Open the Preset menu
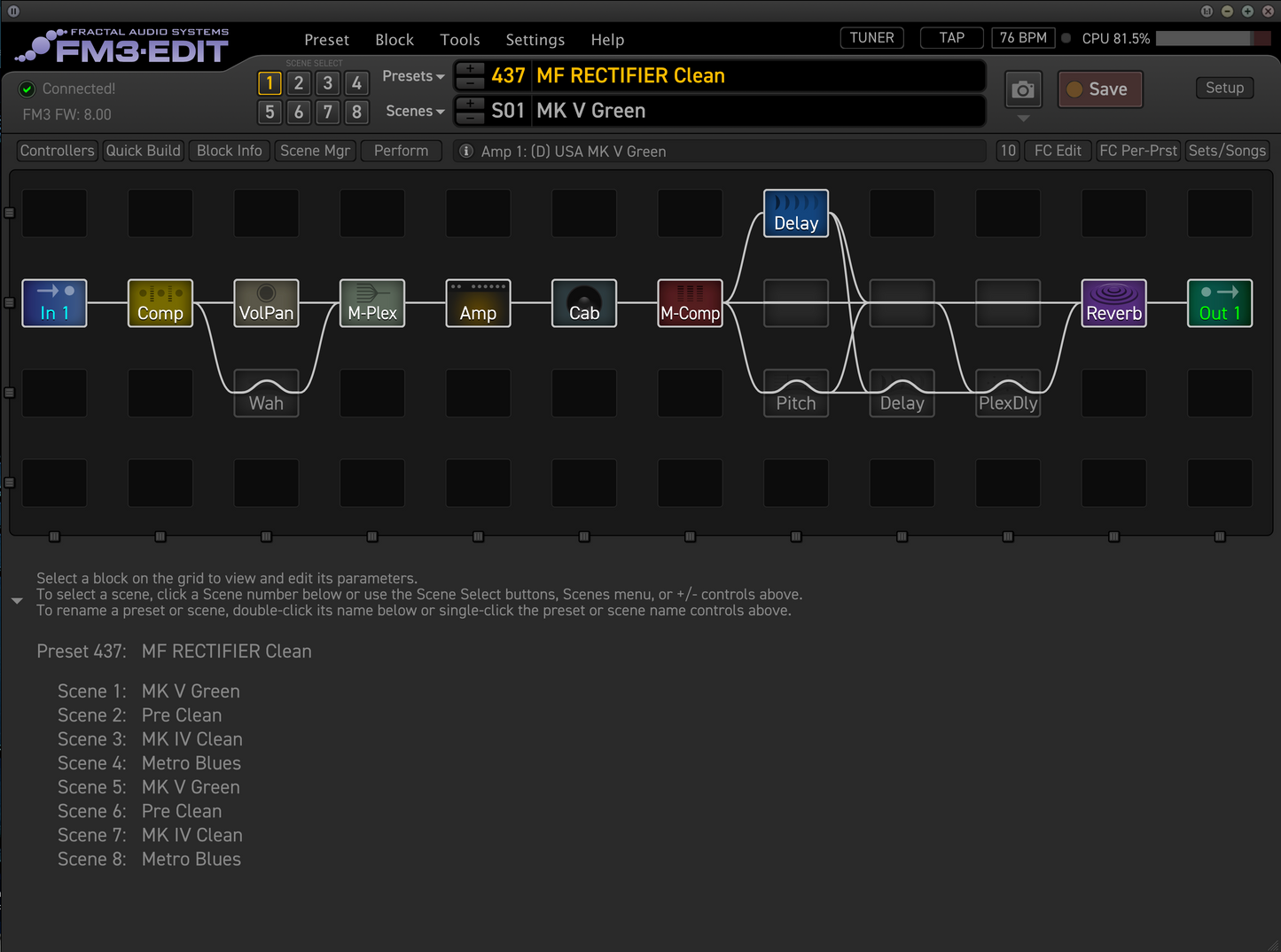The height and width of the screenshot is (952, 1281). click(326, 40)
